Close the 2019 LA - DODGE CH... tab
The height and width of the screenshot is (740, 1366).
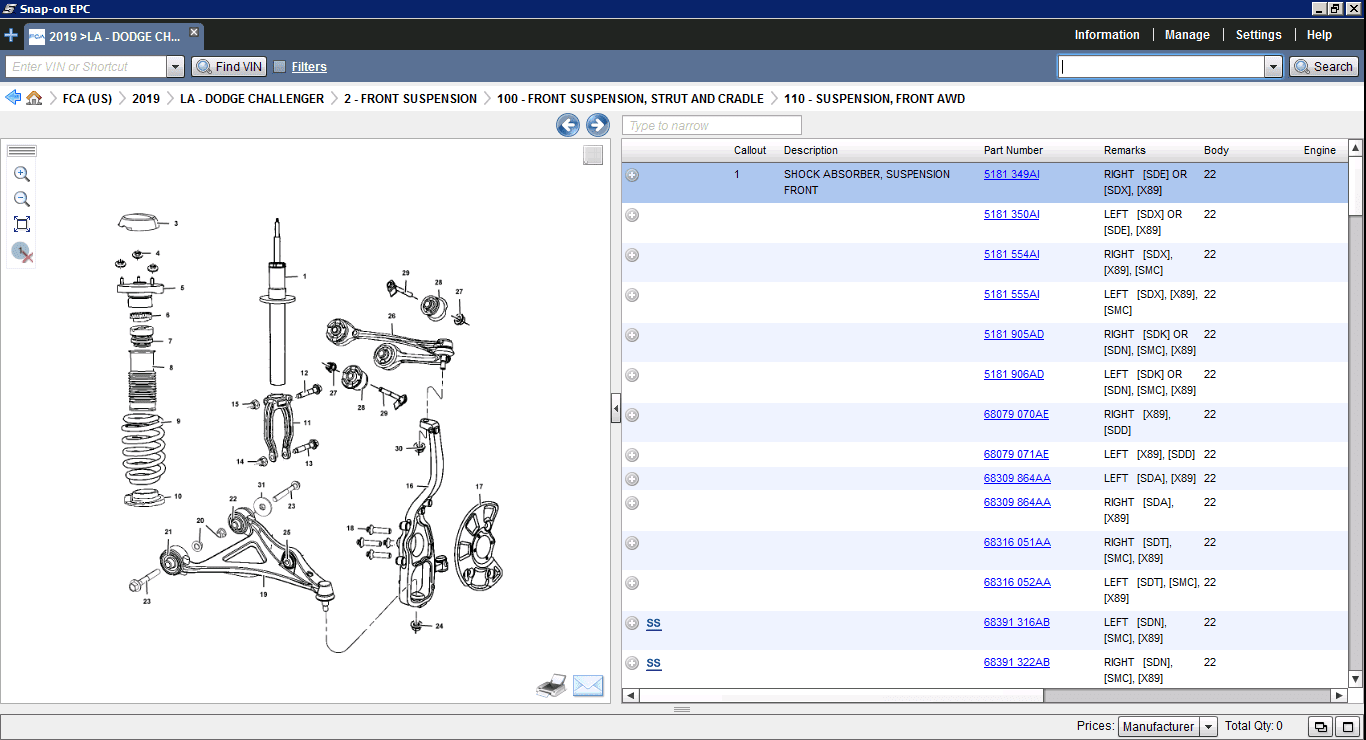194,32
